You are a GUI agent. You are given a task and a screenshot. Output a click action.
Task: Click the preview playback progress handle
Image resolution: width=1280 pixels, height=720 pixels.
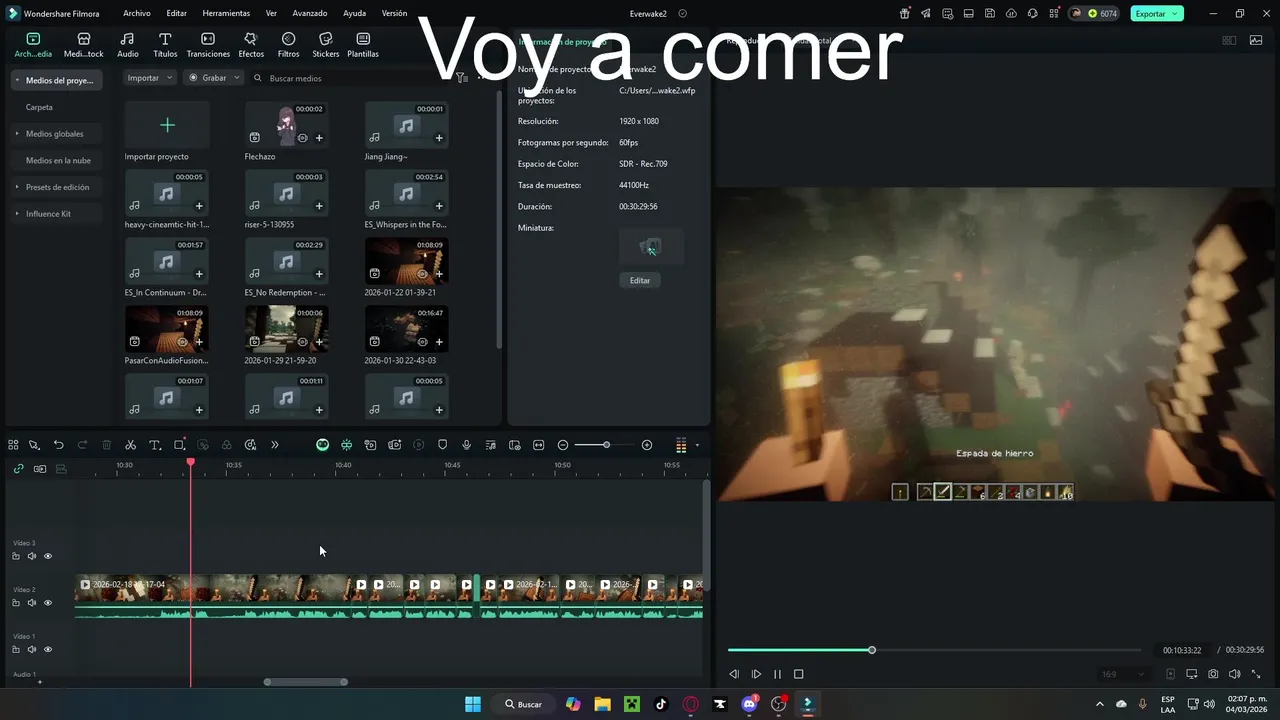[872, 650]
